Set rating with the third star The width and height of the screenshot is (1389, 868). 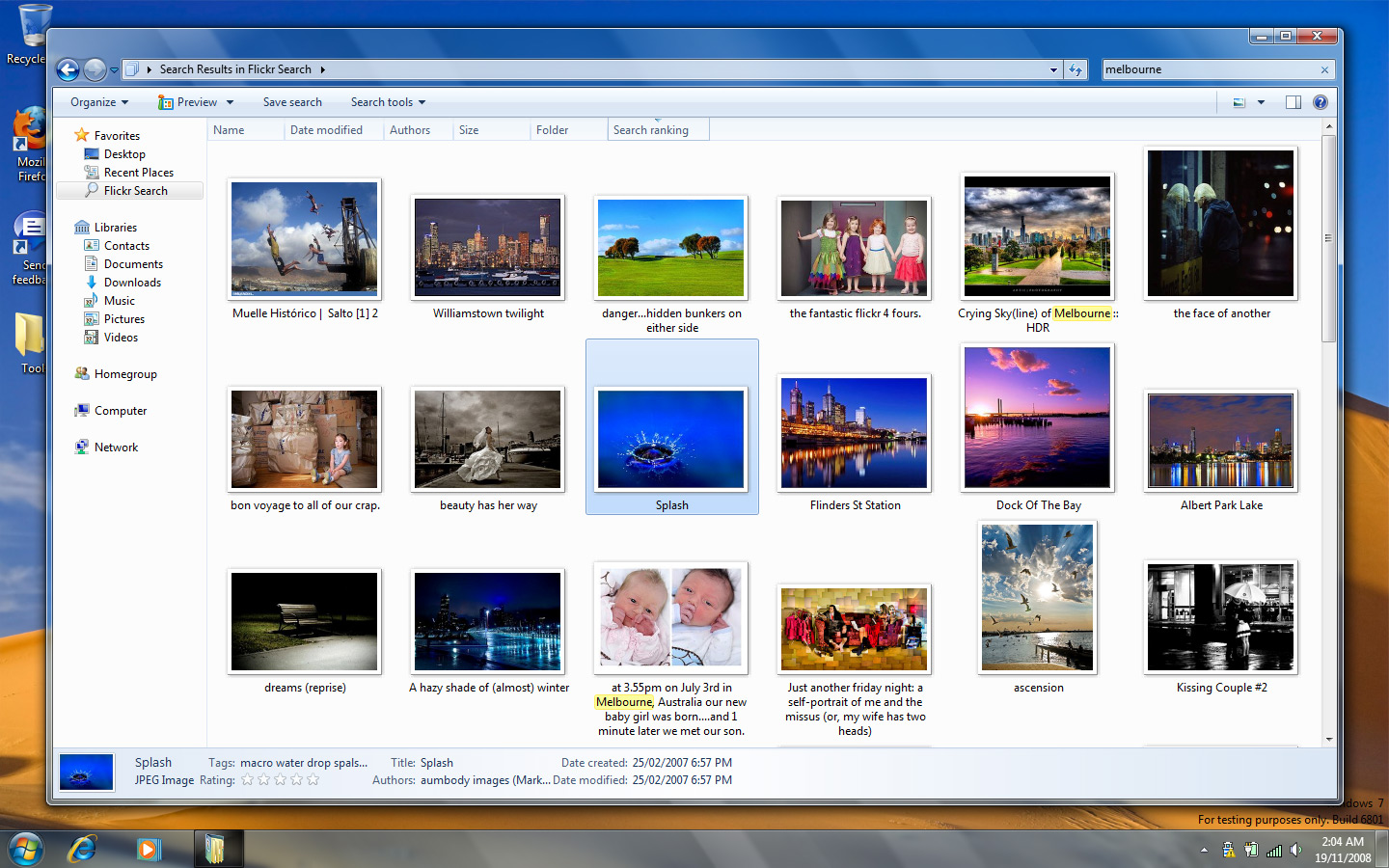[x=280, y=779]
